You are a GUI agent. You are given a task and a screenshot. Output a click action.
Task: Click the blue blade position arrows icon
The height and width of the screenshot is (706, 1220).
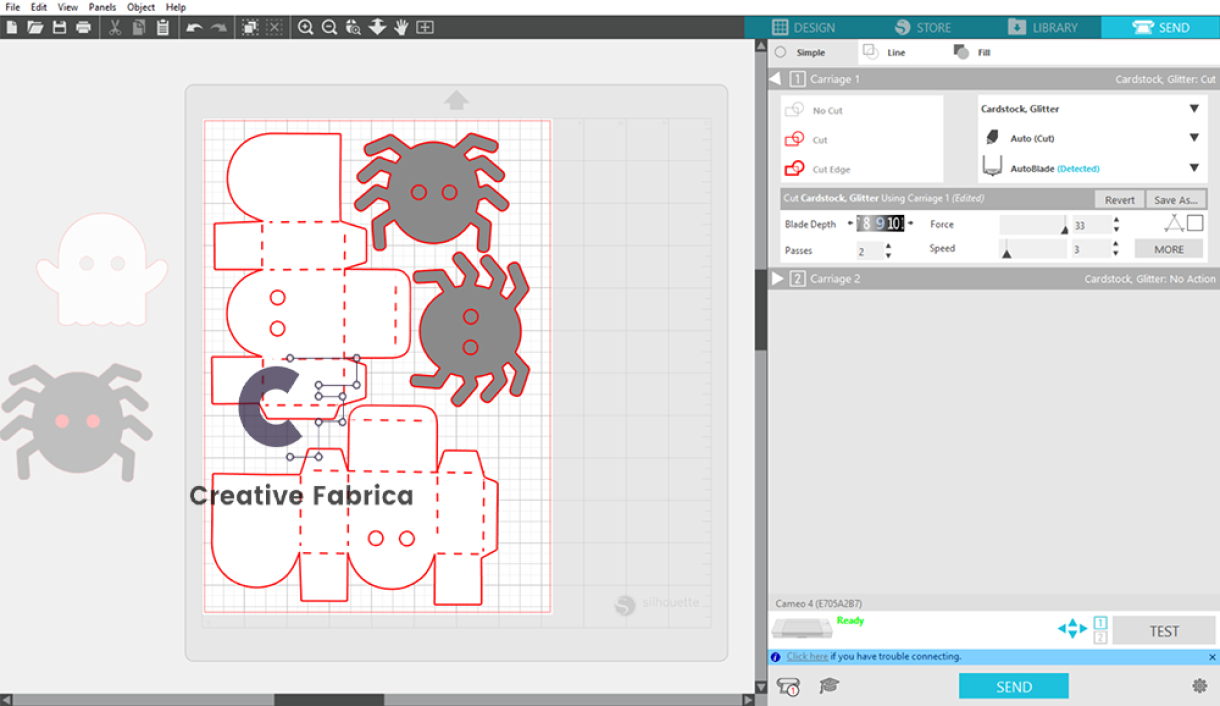pyautogui.click(x=1072, y=629)
